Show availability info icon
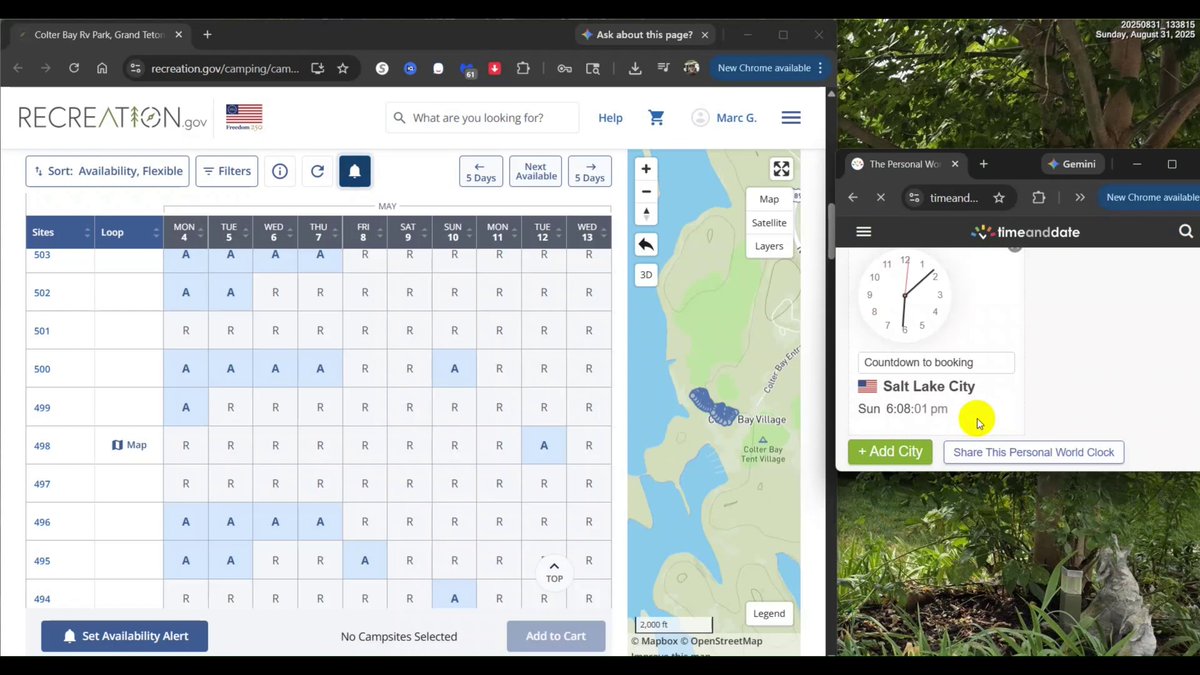 [x=280, y=171]
